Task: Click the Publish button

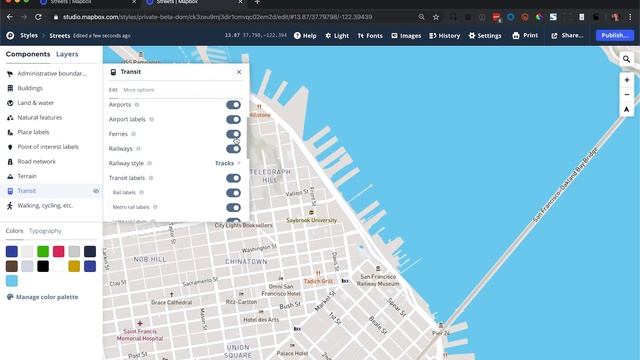Action: click(615, 36)
